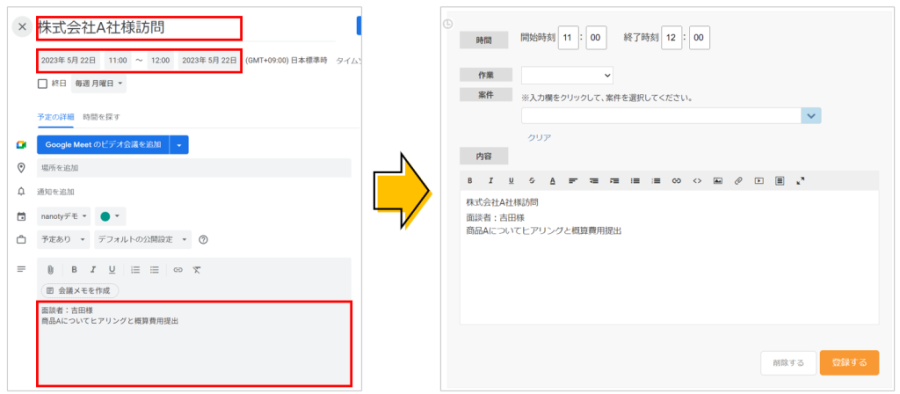This screenshot has height=394, width=900.
Task: Click 通知を追加 to add notification
Action: click(56, 191)
